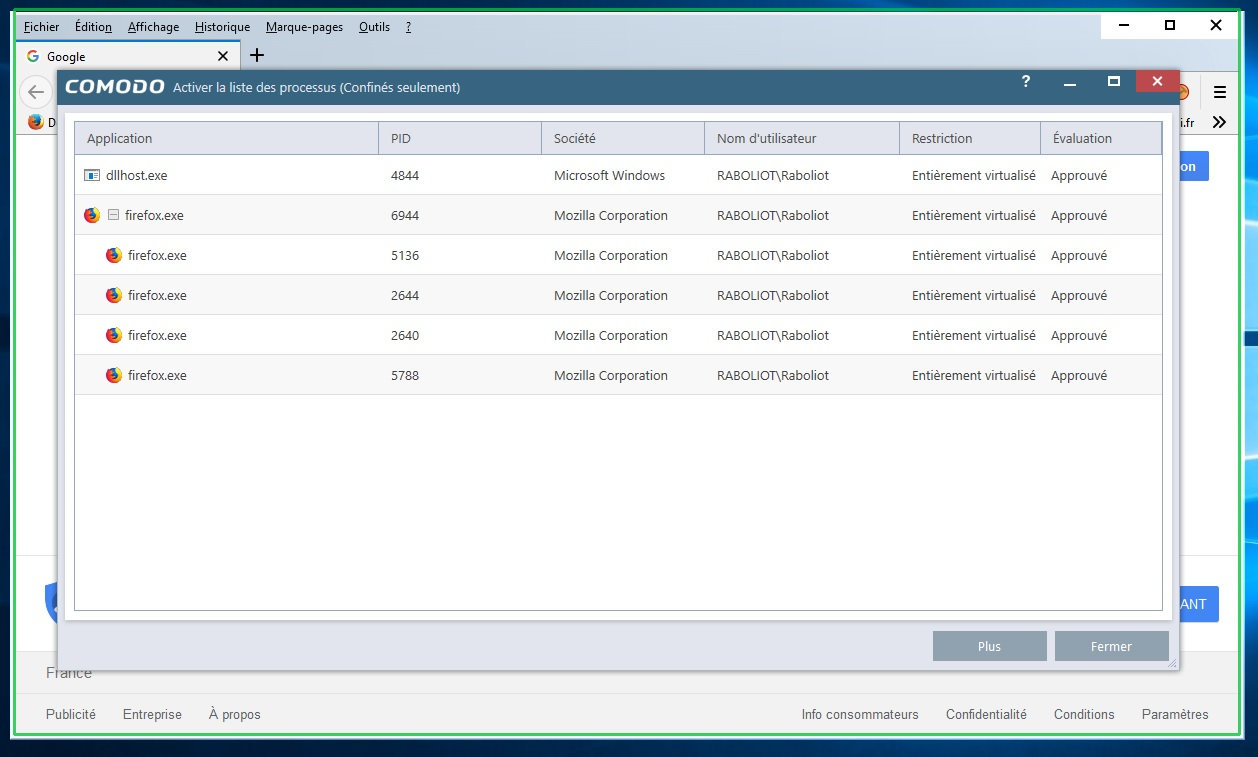Screen dimensions: 1258x757
Task: Sort by Application column header
Action: click(227, 138)
